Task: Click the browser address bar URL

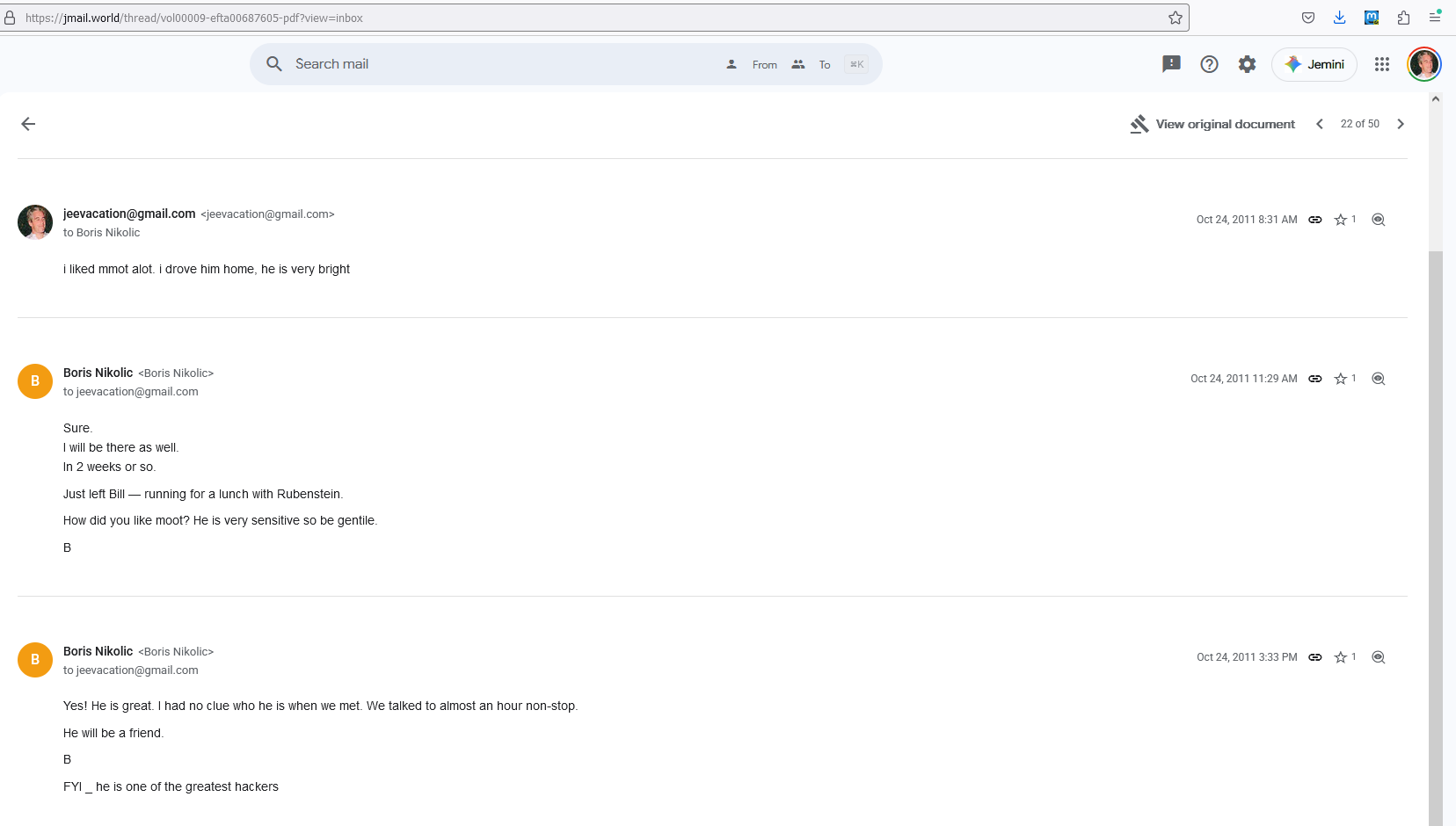Action: pyautogui.click(x=194, y=18)
